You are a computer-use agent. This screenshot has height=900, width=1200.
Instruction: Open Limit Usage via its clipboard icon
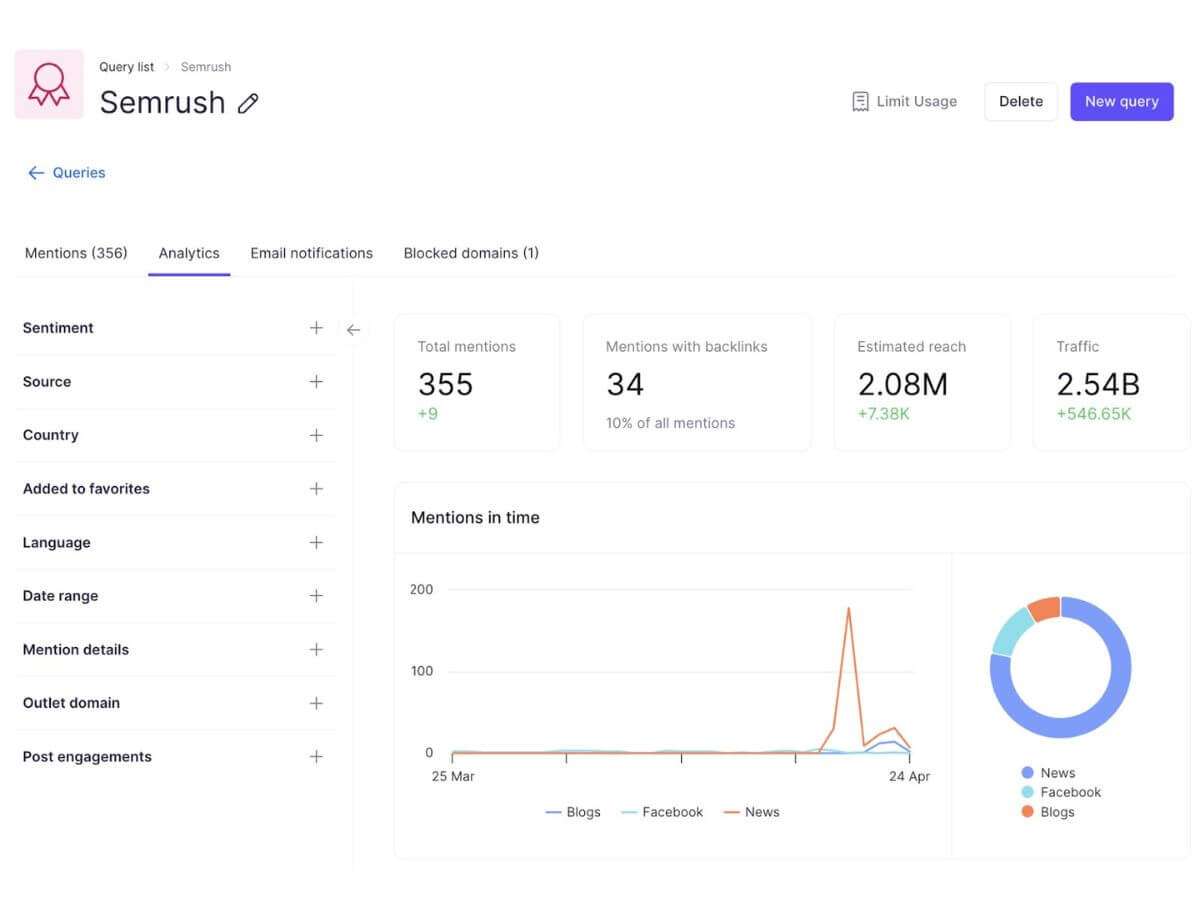coord(860,101)
